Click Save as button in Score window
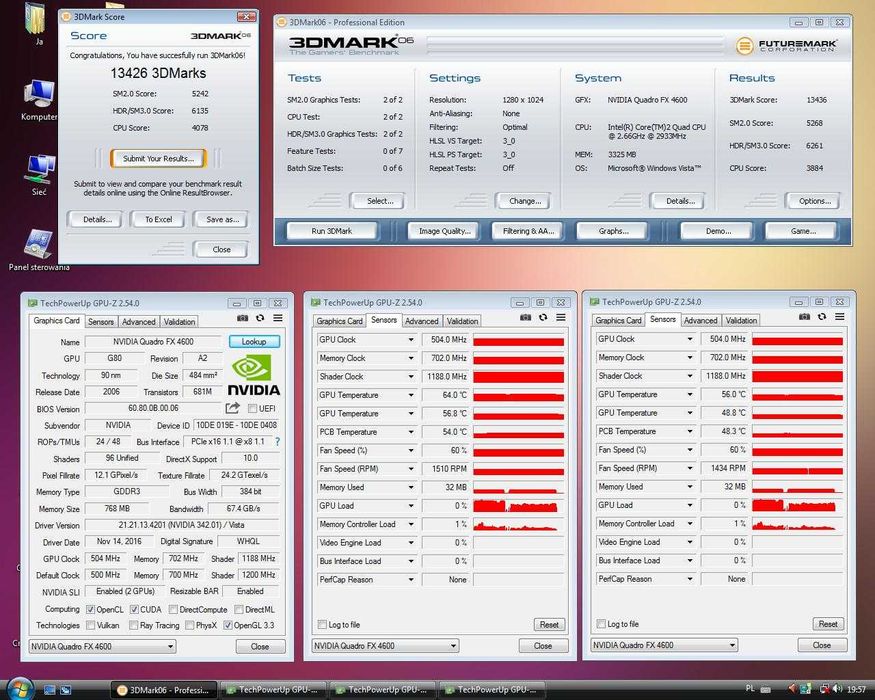Viewport: 875px width, 700px height. 222,219
